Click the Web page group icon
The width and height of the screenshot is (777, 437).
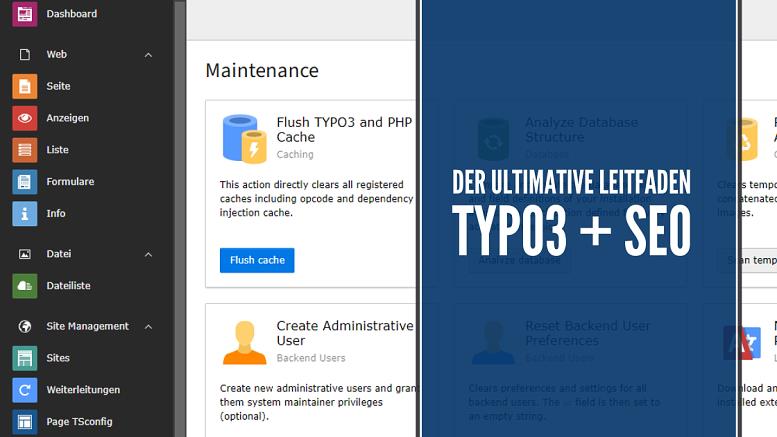[25, 55]
